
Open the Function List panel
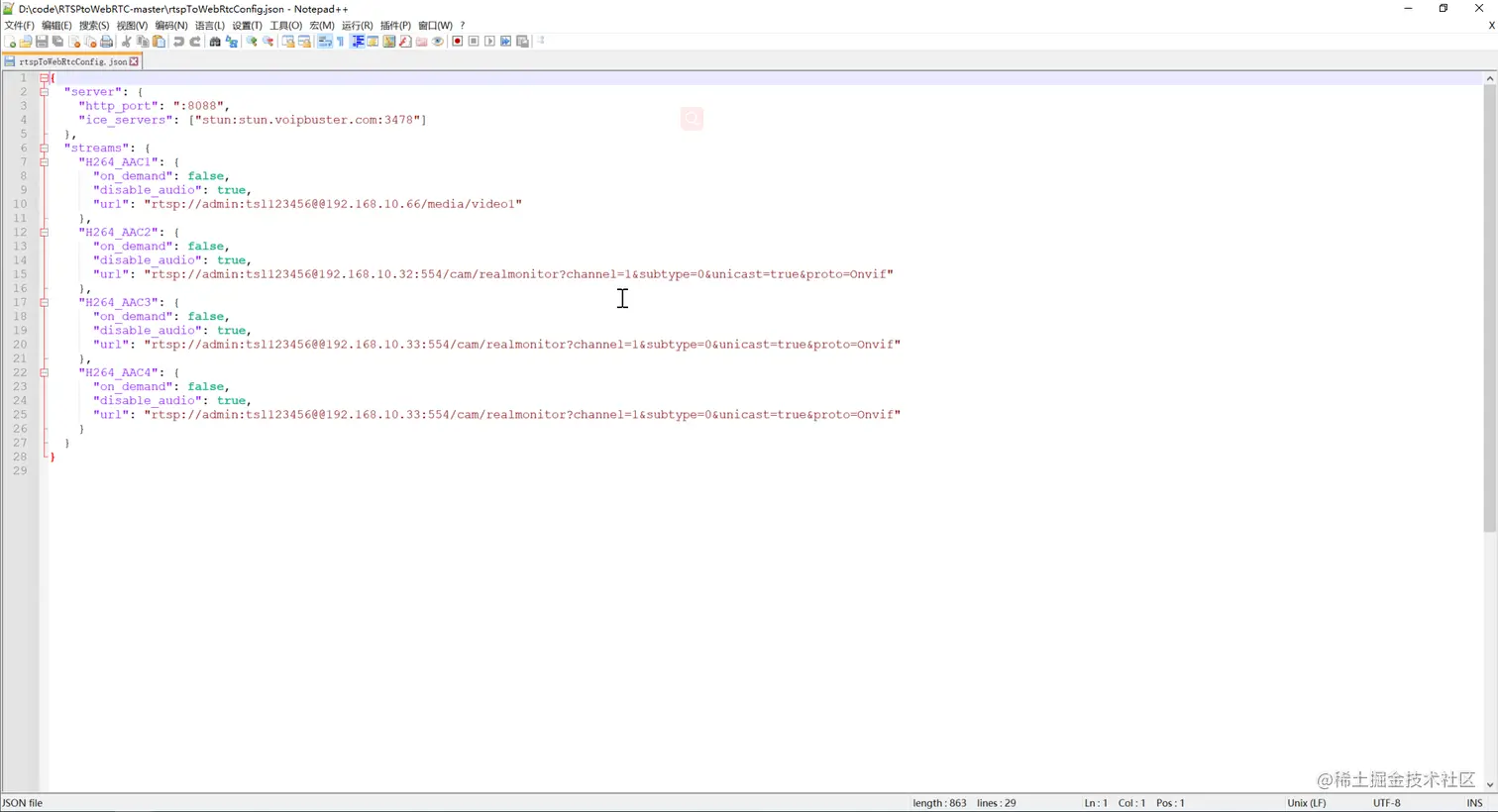[x=405, y=42]
